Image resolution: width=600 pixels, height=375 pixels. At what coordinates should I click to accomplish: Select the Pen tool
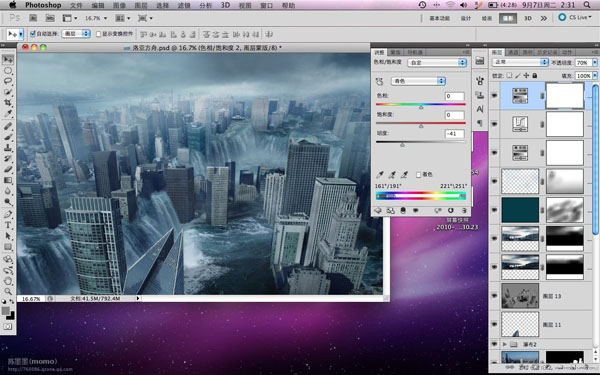8,214
